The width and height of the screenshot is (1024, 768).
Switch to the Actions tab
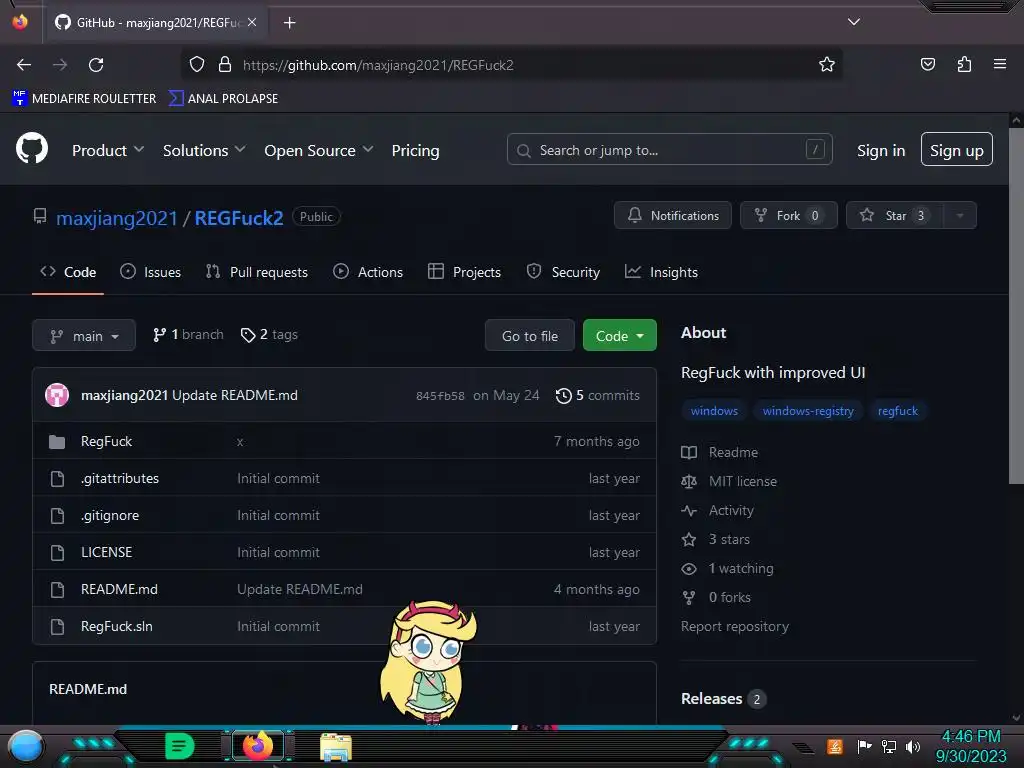(368, 272)
